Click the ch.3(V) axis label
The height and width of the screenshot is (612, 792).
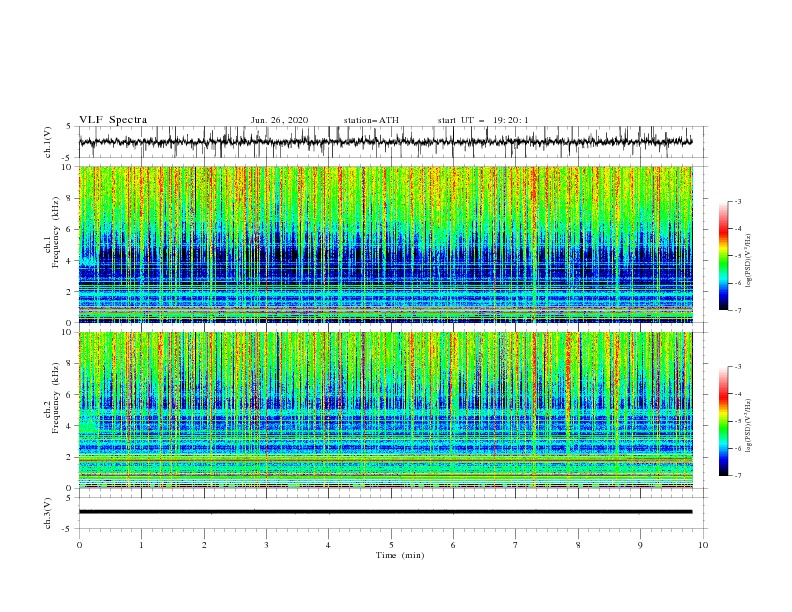coord(48,513)
